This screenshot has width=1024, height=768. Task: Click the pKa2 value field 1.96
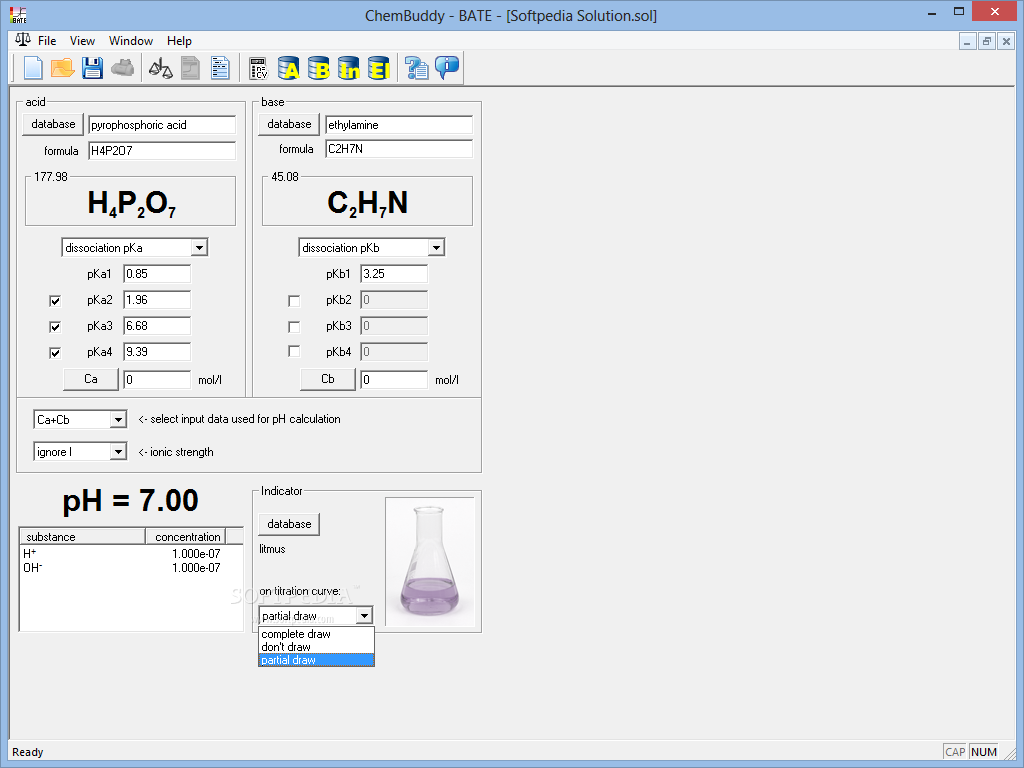pos(157,300)
